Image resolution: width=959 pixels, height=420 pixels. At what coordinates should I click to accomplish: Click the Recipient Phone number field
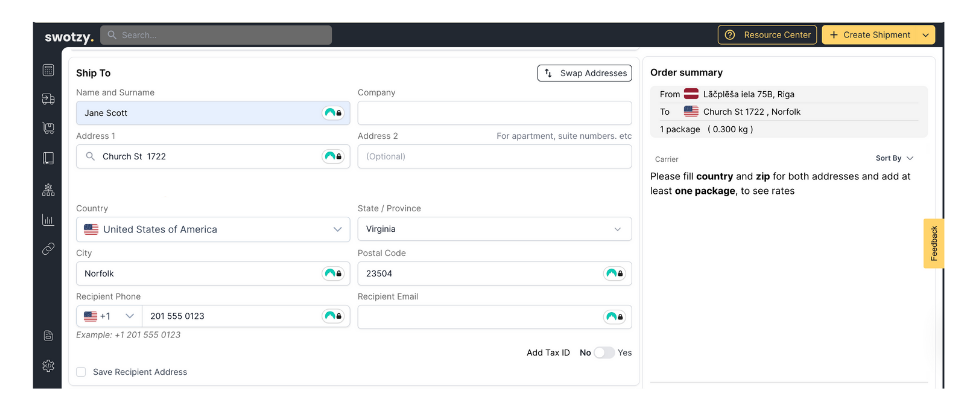tap(246, 316)
